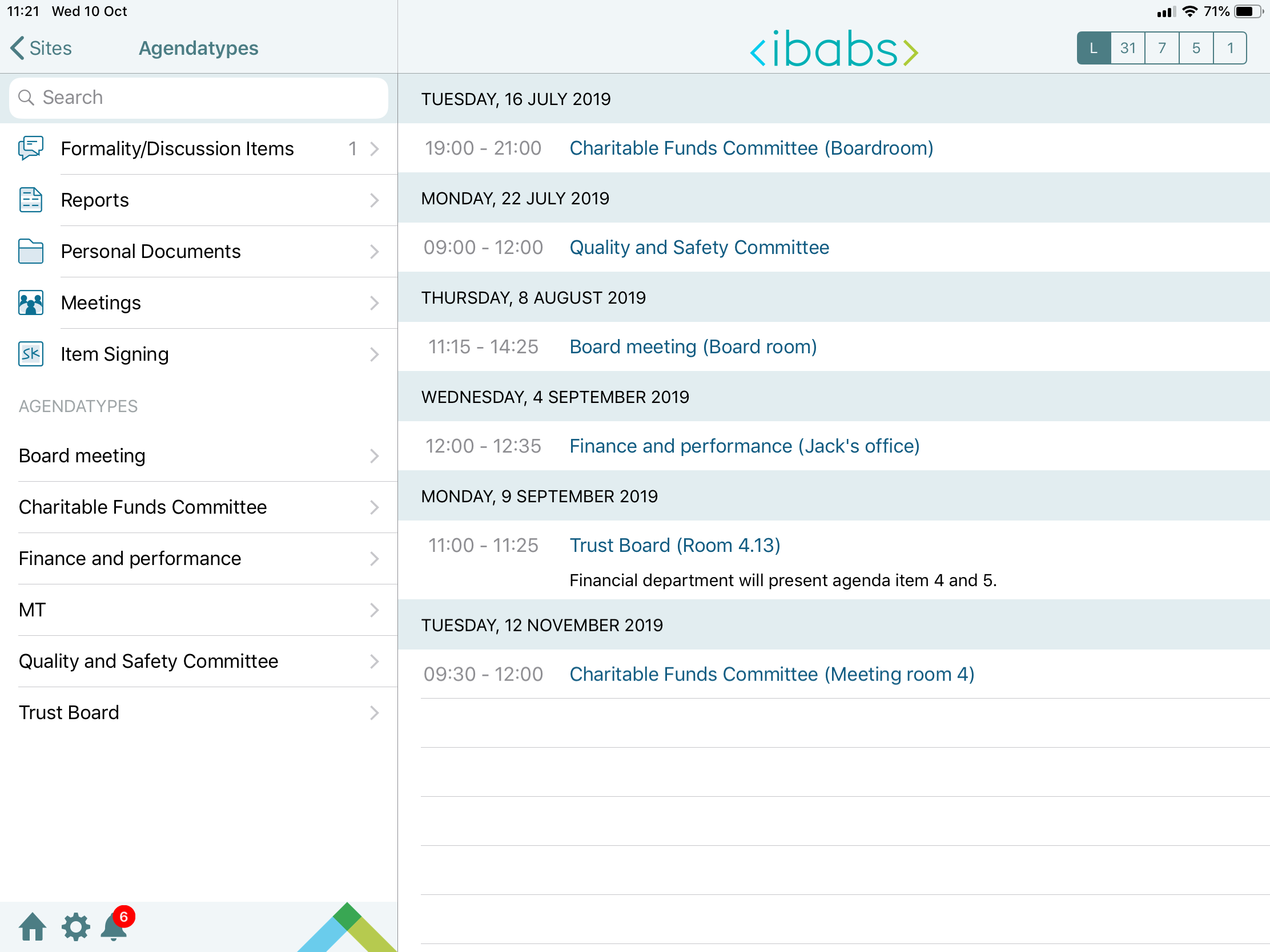Tap the Reports document icon
Viewport: 1270px width, 952px height.
tap(30, 200)
